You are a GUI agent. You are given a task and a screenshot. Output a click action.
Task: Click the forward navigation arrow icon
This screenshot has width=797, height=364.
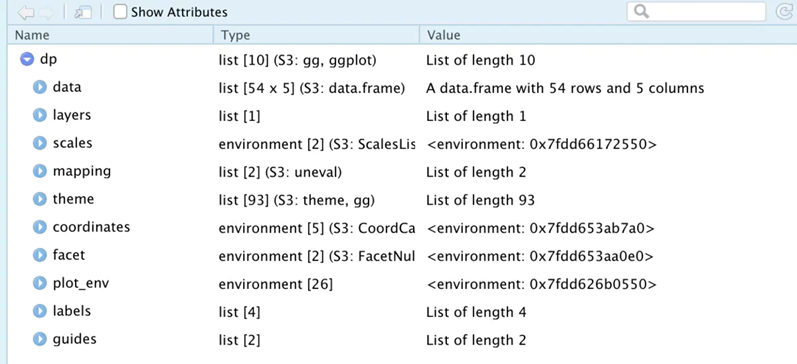click(45, 12)
